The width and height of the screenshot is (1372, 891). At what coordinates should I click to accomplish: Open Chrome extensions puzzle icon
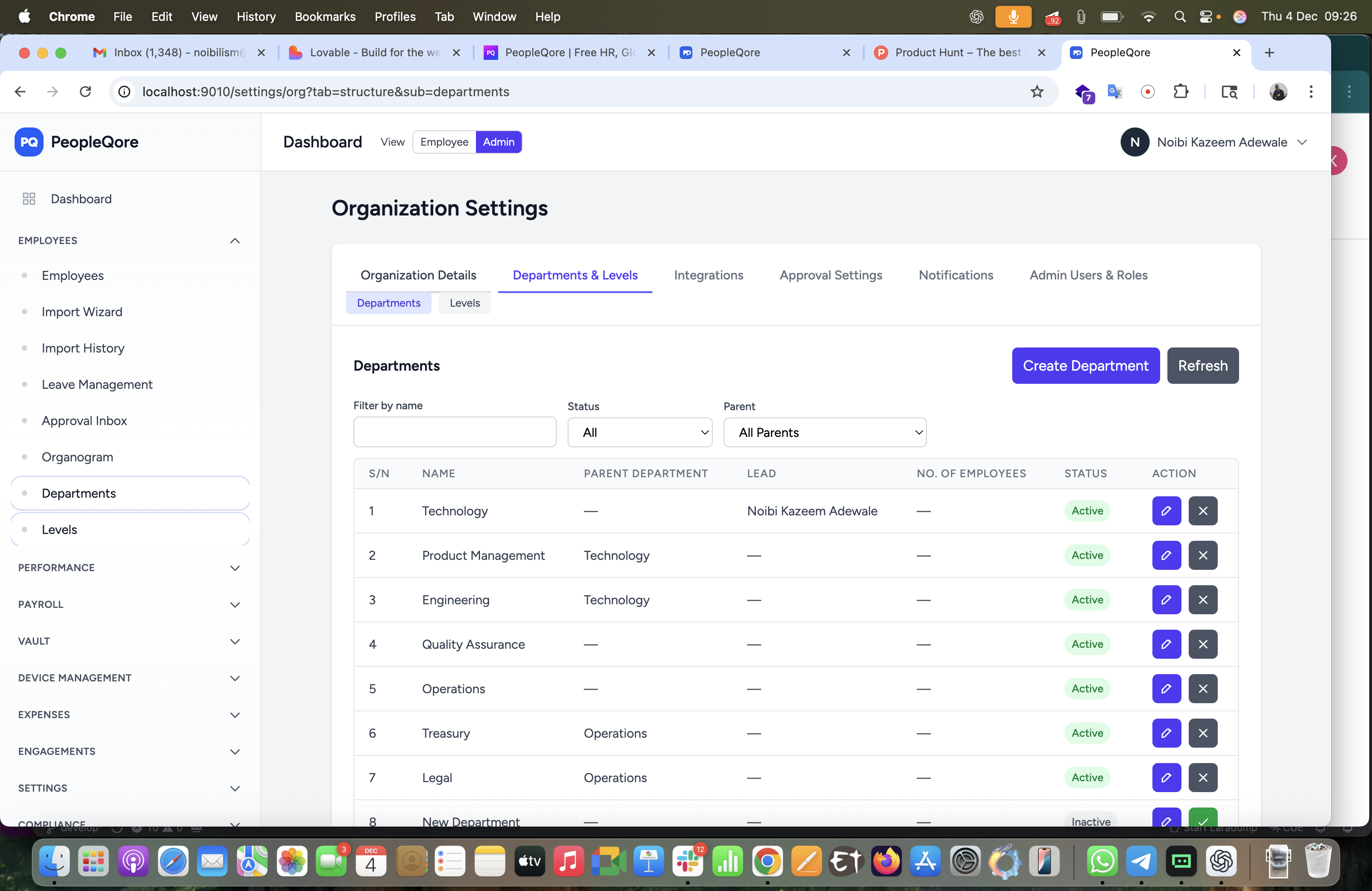click(1181, 92)
